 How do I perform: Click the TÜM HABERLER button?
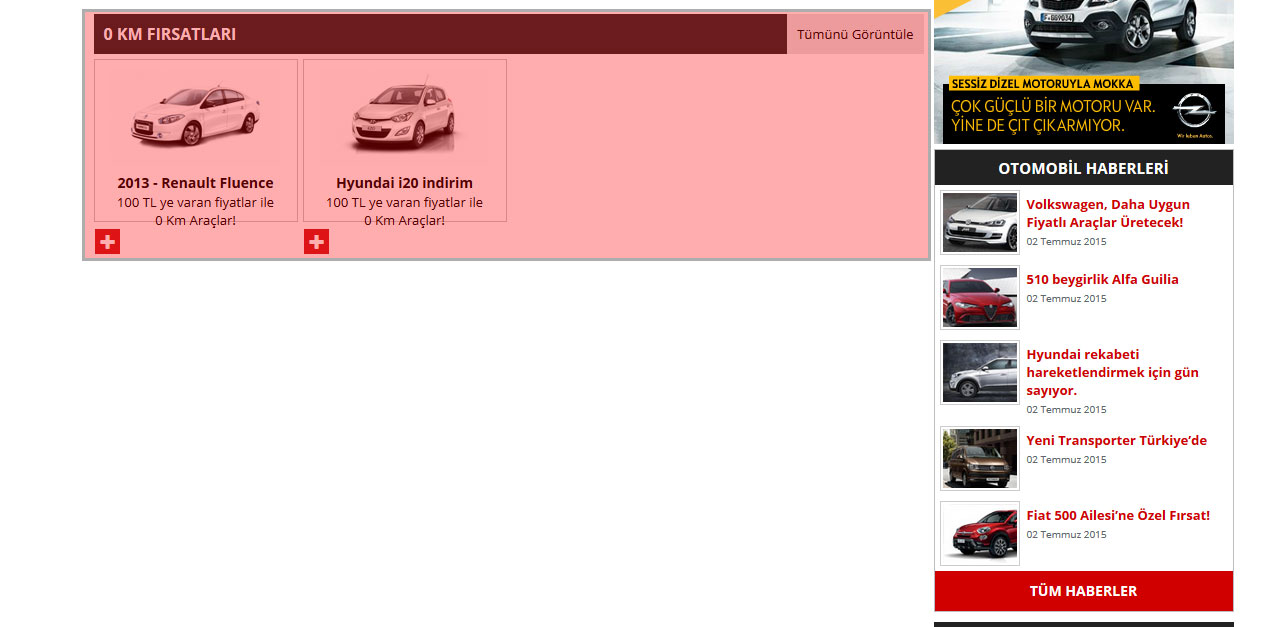pos(1084,591)
